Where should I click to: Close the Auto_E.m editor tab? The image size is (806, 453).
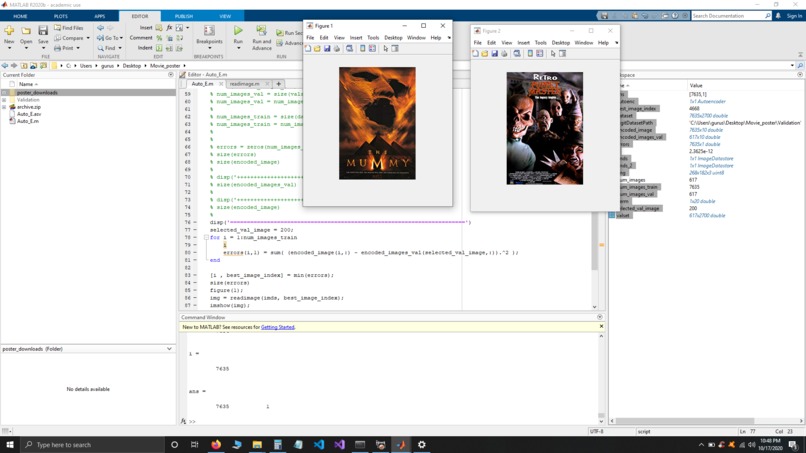point(221,84)
